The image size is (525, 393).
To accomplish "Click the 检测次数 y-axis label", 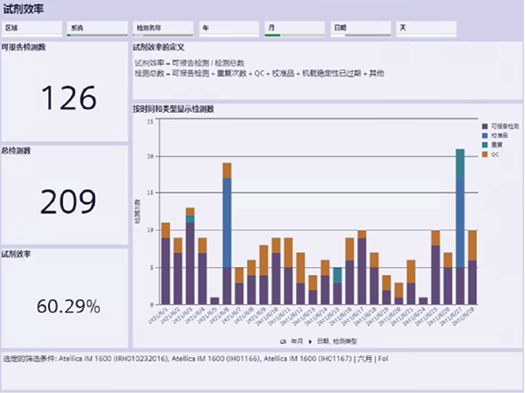I will pos(138,212).
